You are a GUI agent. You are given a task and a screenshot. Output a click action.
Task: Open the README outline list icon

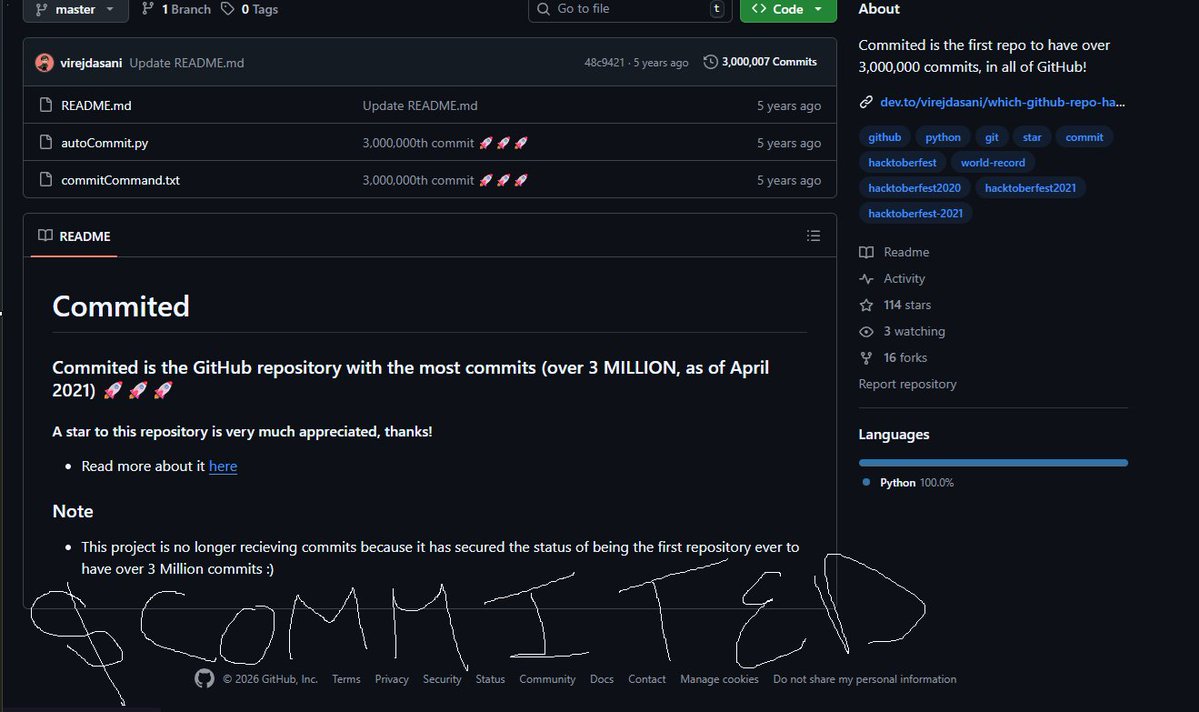(x=814, y=236)
